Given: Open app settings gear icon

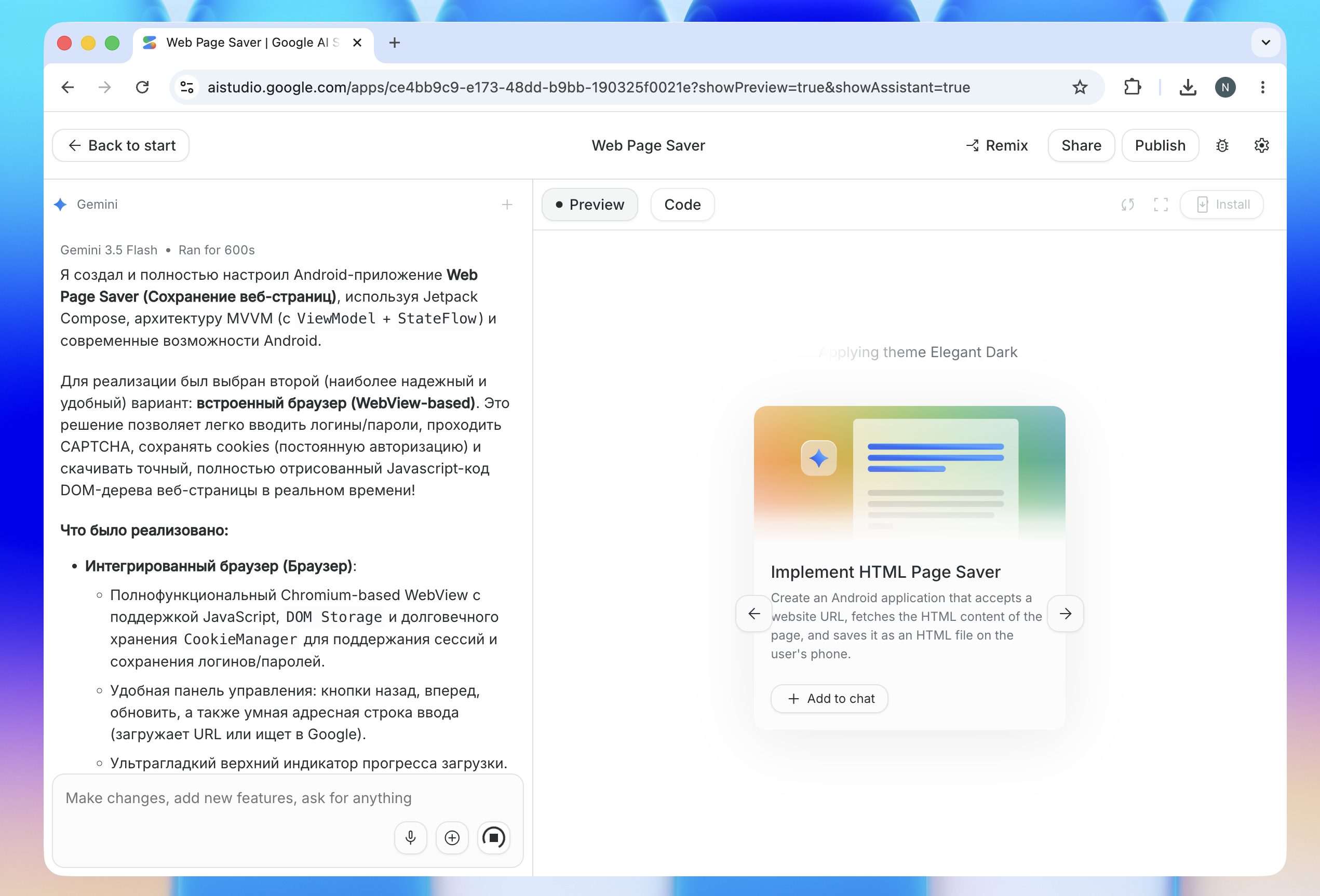Looking at the screenshot, I should [1261, 146].
